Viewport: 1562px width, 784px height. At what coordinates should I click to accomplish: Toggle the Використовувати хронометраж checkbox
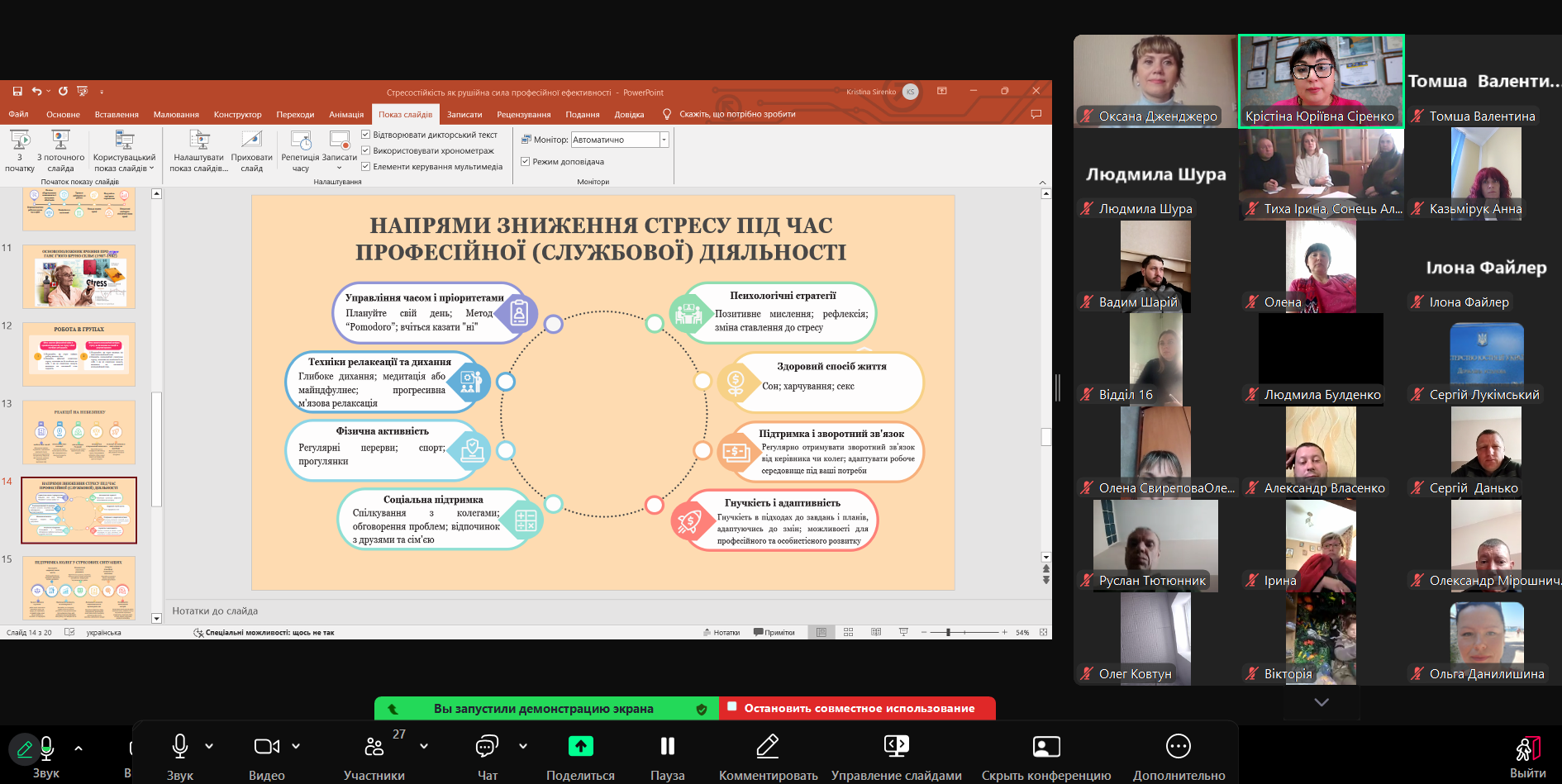coord(366,150)
